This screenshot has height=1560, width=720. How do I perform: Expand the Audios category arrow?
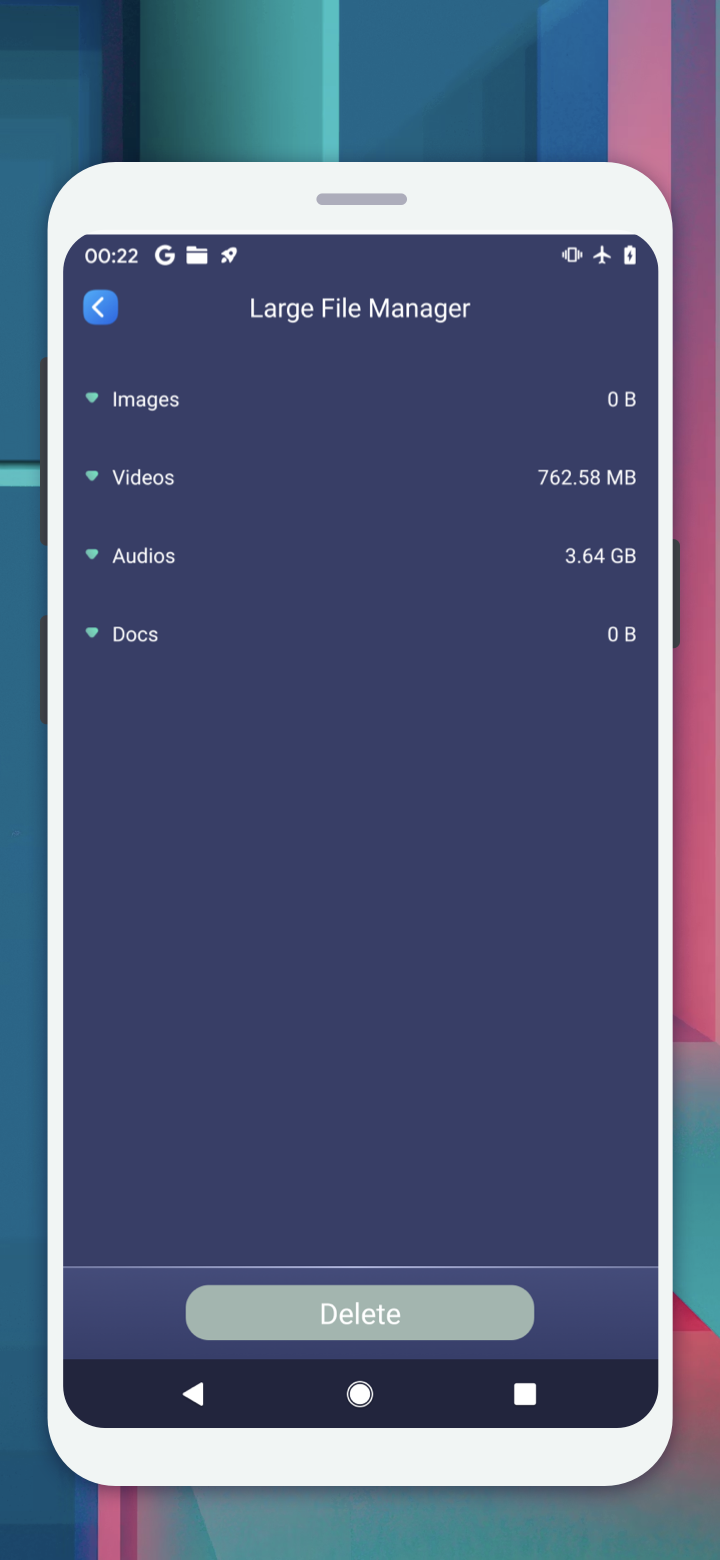(x=92, y=555)
